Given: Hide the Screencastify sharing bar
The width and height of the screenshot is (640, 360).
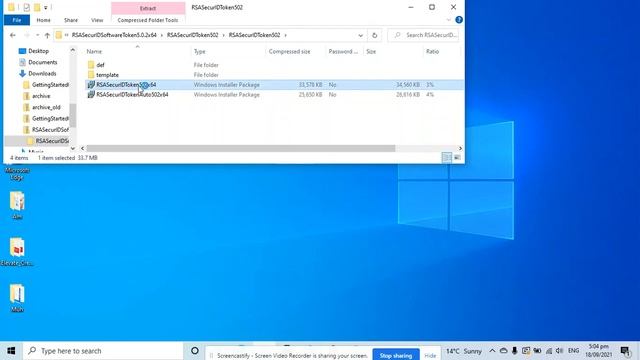Looking at the screenshot, I should click(430, 356).
